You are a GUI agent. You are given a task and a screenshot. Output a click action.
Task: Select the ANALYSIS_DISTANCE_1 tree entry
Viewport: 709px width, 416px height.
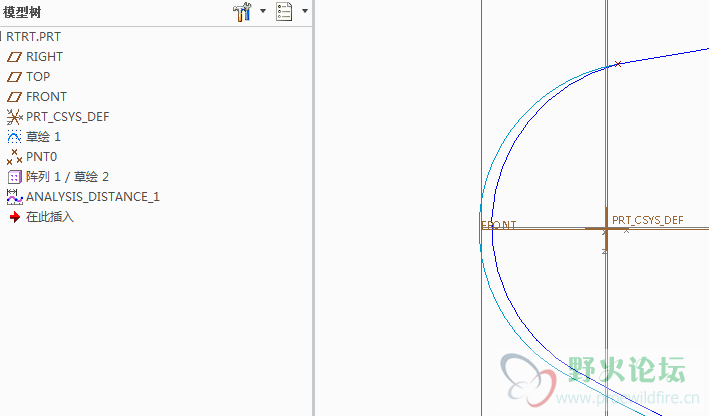pos(93,197)
